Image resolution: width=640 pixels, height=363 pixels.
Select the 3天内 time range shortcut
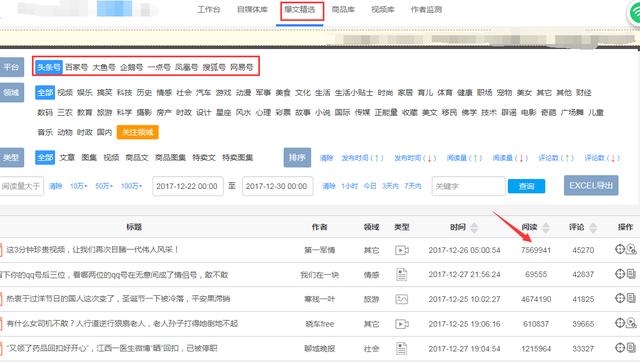[390, 186]
